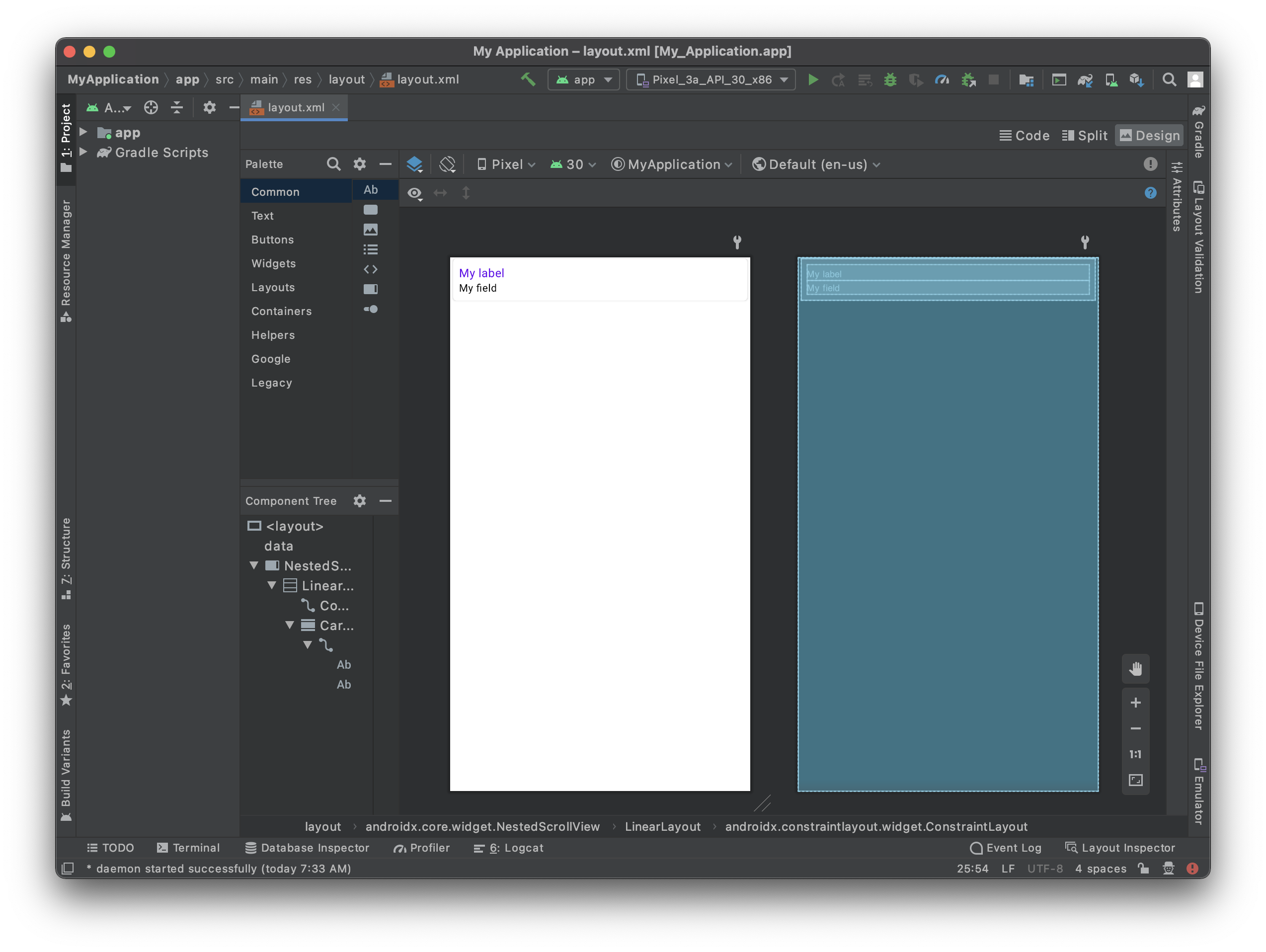Collapse the LinearLayout tree node
The height and width of the screenshot is (952, 1266).
click(272, 585)
